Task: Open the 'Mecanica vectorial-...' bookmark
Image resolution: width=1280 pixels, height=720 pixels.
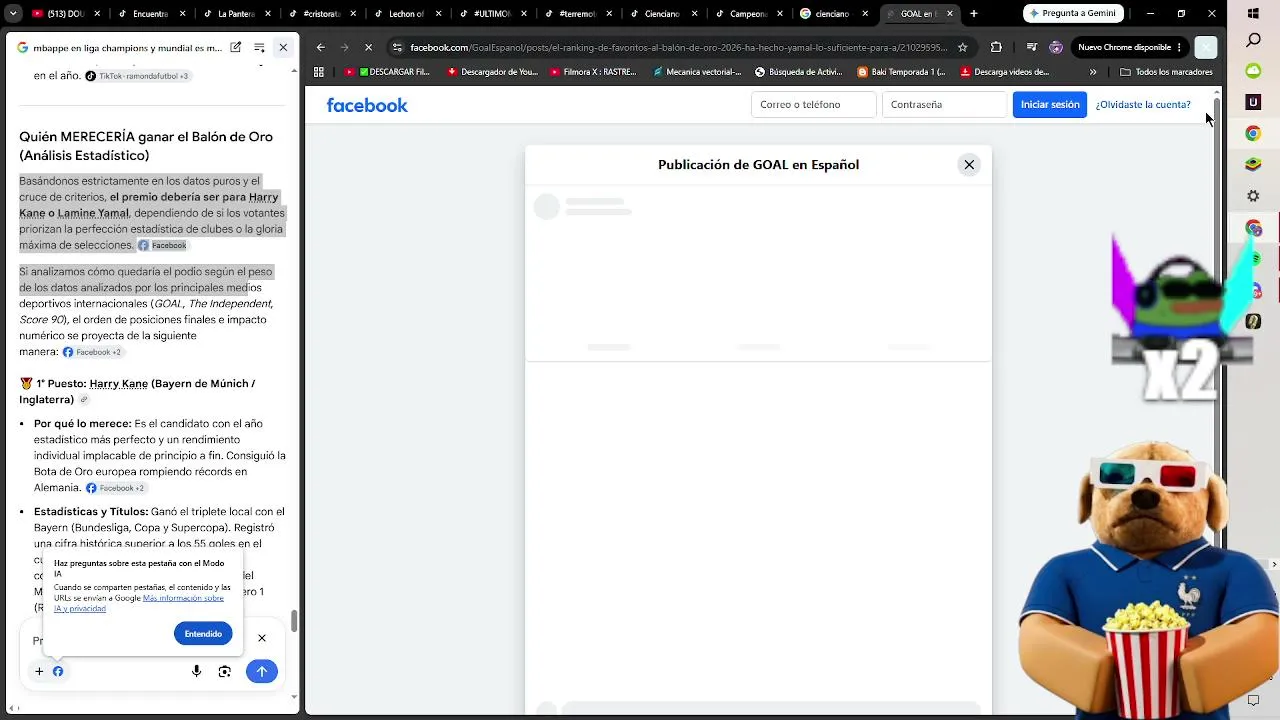Action: tap(697, 72)
